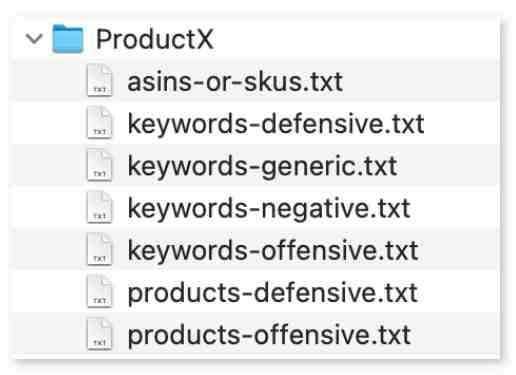Select the keywords-generic.txt file name

(262, 167)
